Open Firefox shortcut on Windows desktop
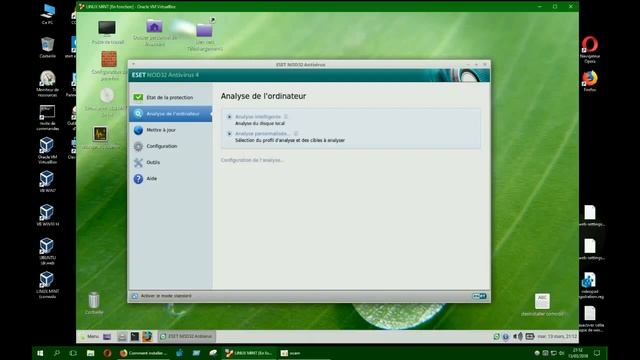 pos(590,81)
